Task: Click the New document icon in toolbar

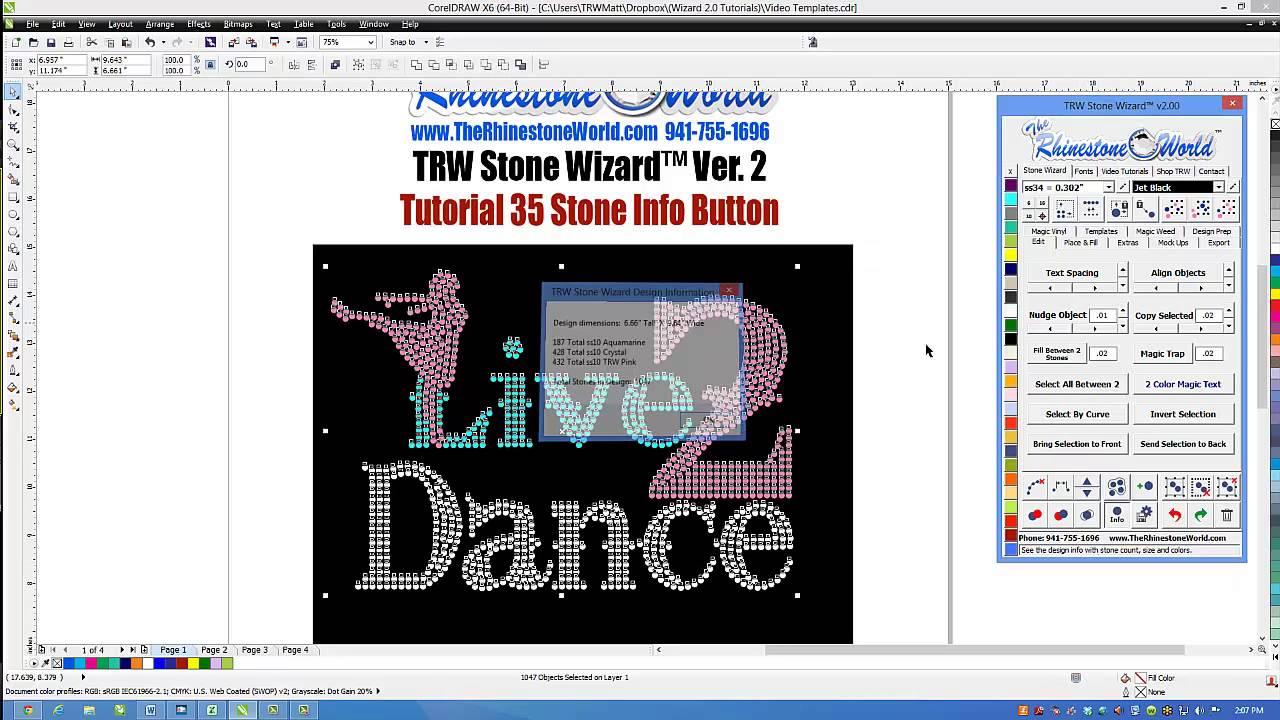Action: 16,42
